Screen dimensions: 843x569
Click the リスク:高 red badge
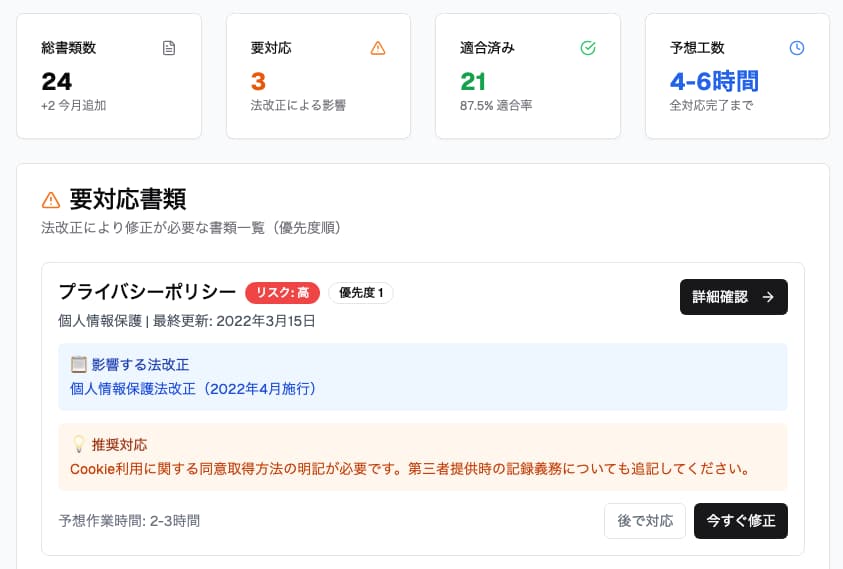(282, 293)
